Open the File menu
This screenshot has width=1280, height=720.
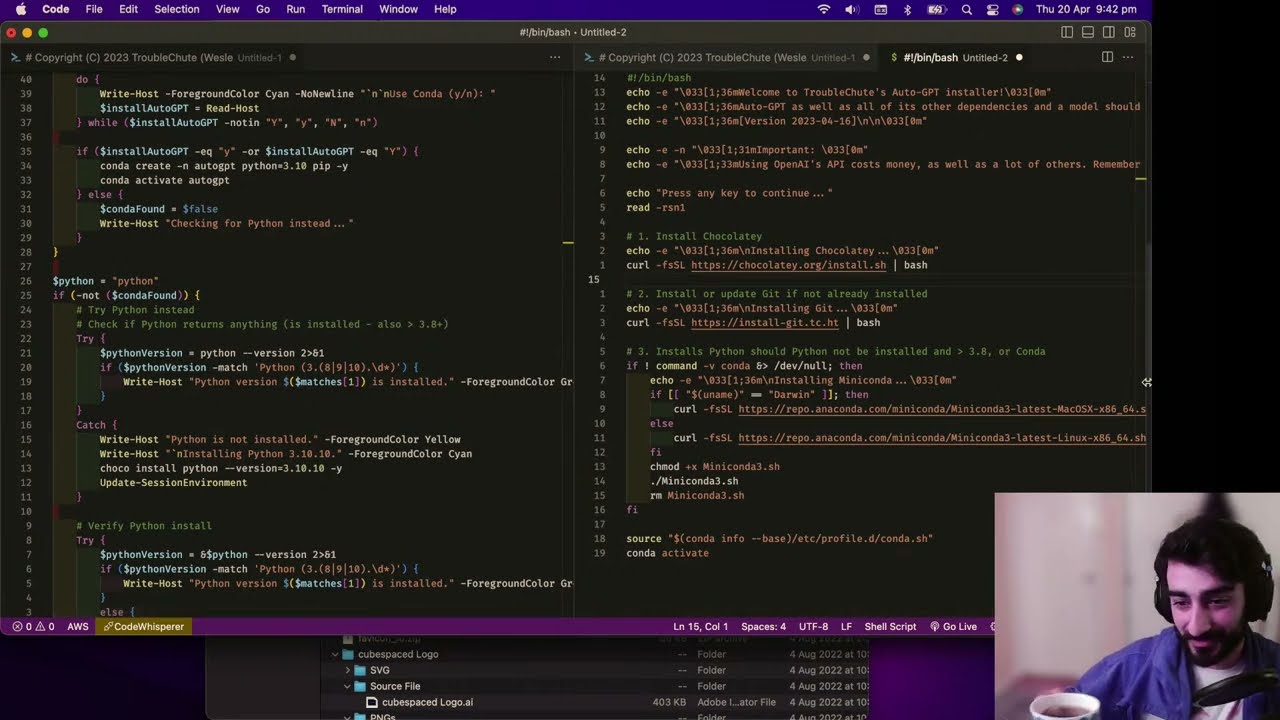pos(94,9)
